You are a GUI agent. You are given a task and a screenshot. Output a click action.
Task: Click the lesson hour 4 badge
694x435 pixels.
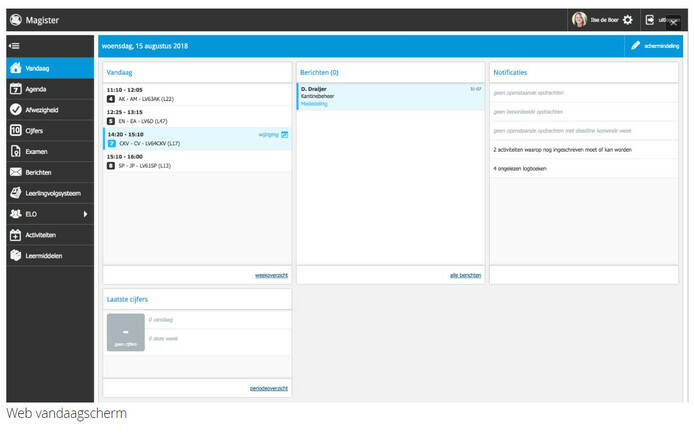pos(111,99)
